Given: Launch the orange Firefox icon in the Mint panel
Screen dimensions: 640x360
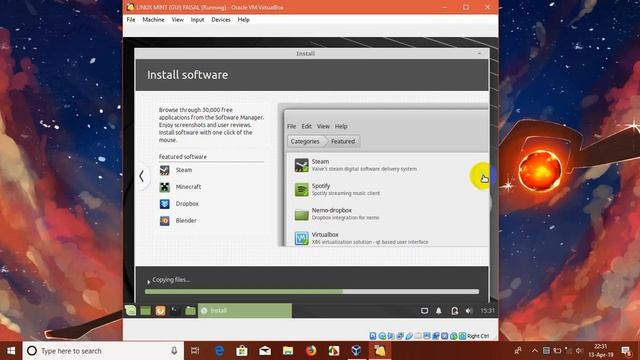Looking at the screenshot, I should point(160,311).
